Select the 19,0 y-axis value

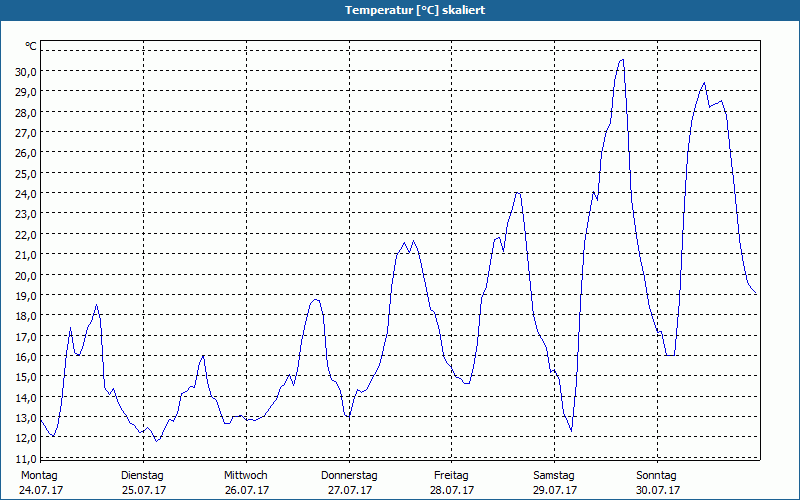[x=26, y=295]
